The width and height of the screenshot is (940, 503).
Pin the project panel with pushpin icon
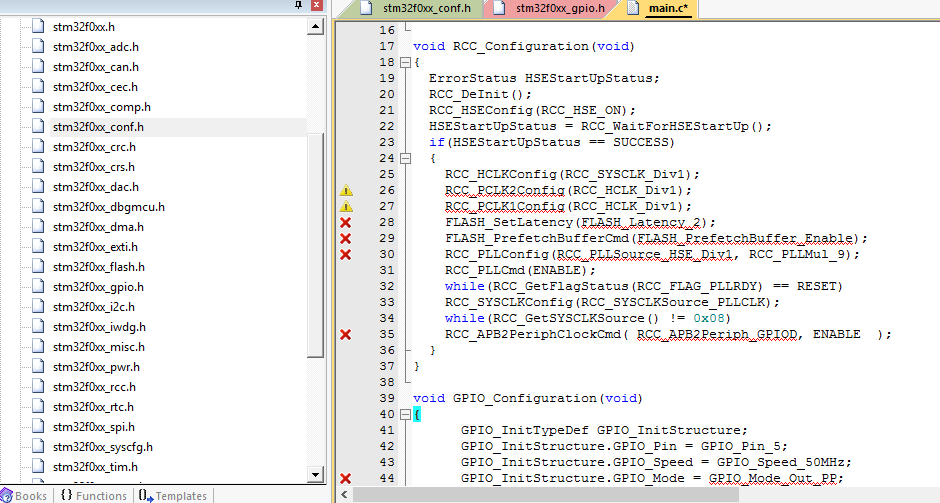pos(299,5)
